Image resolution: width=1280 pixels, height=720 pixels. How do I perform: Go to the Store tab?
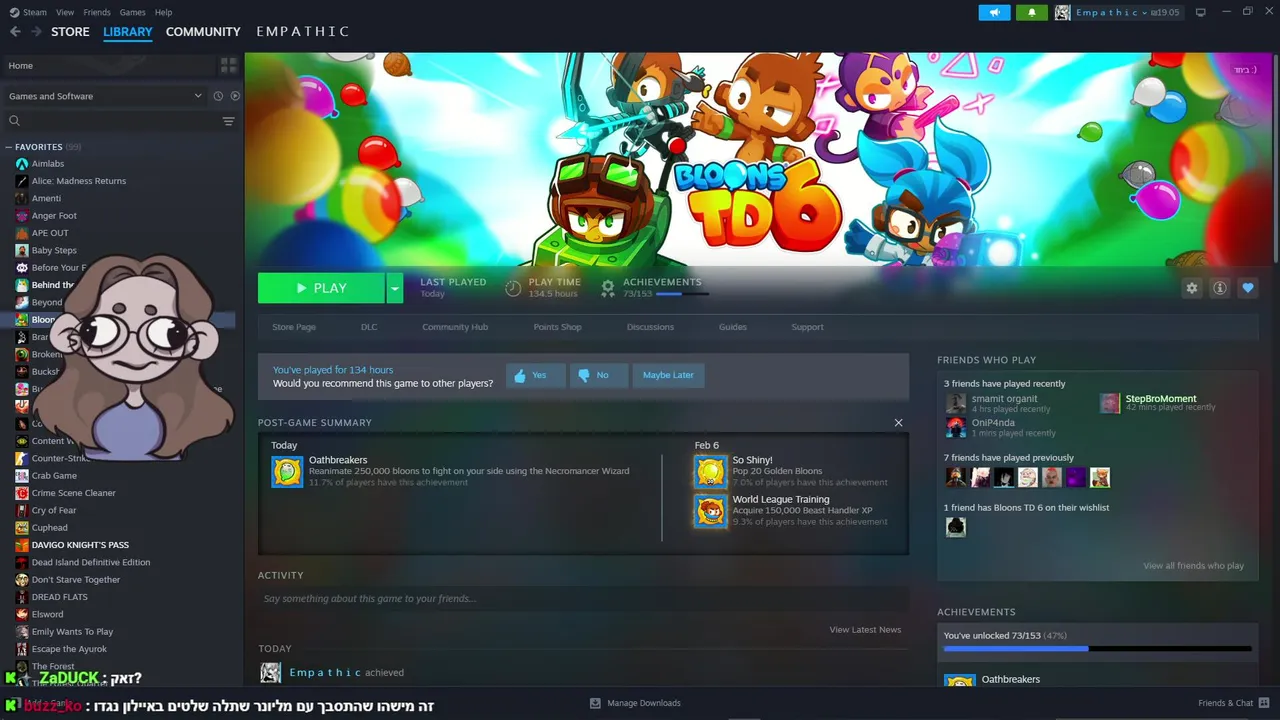click(70, 32)
